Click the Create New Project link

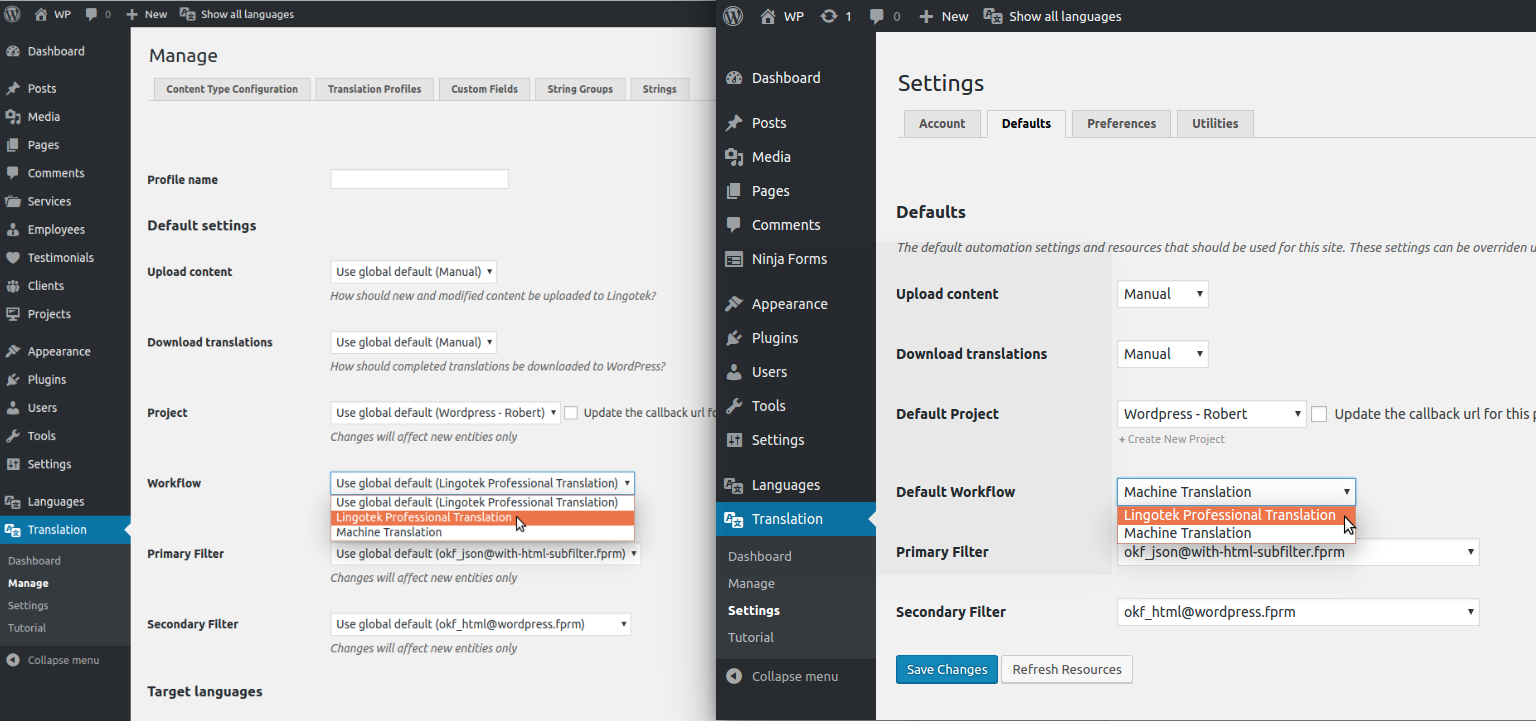click(x=1175, y=439)
